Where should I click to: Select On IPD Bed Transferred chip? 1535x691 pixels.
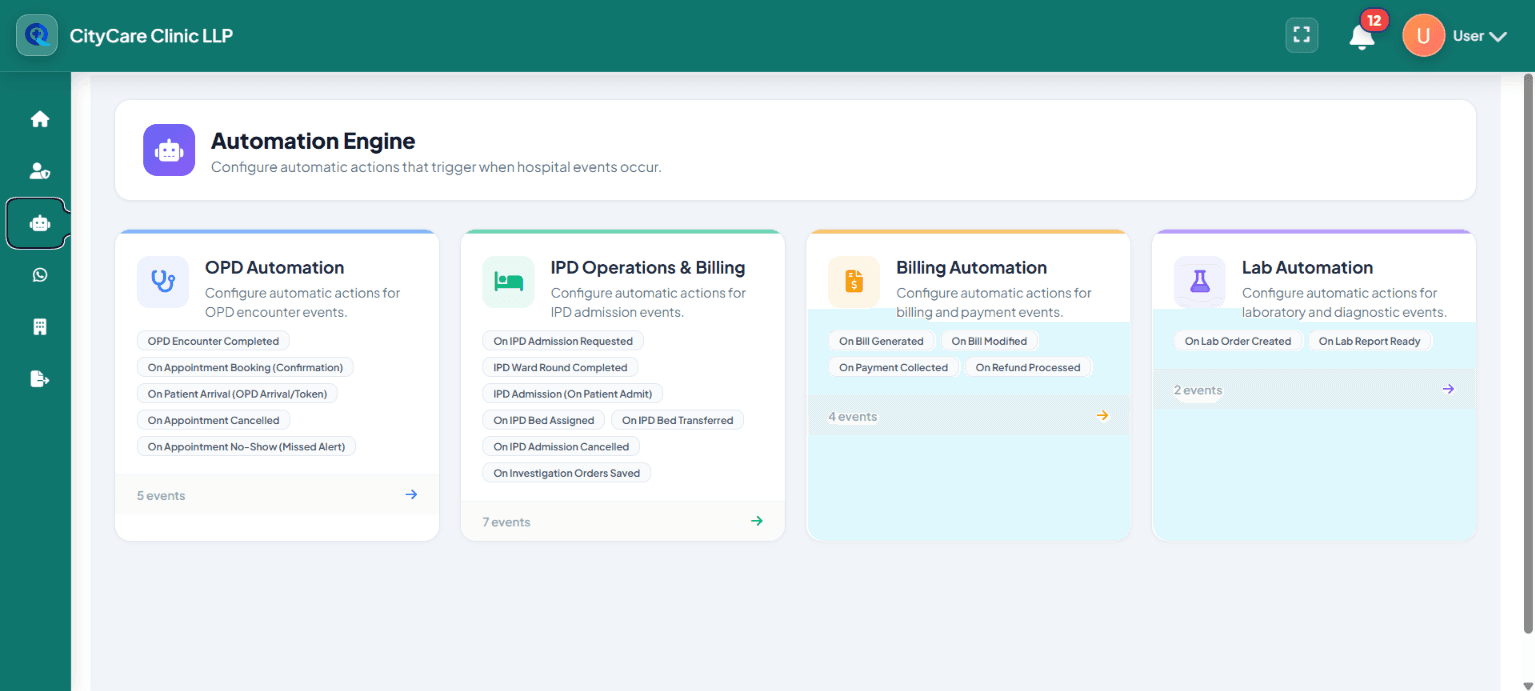[677, 420]
